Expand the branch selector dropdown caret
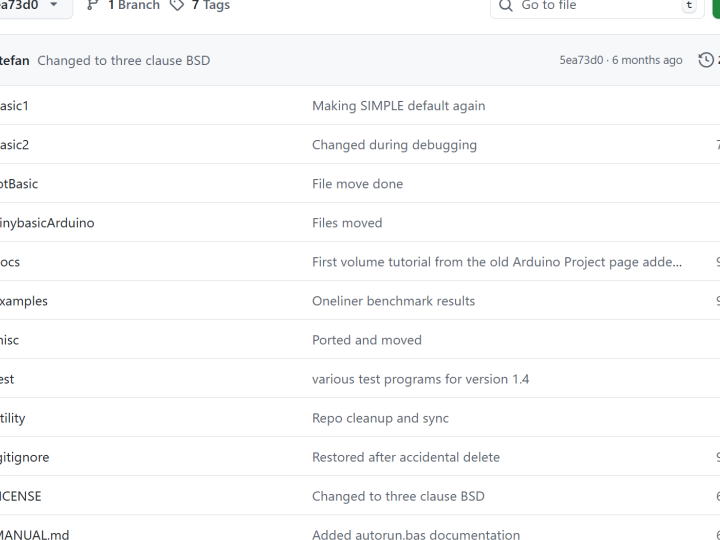Image resolution: width=720 pixels, height=540 pixels. pos(53,5)
